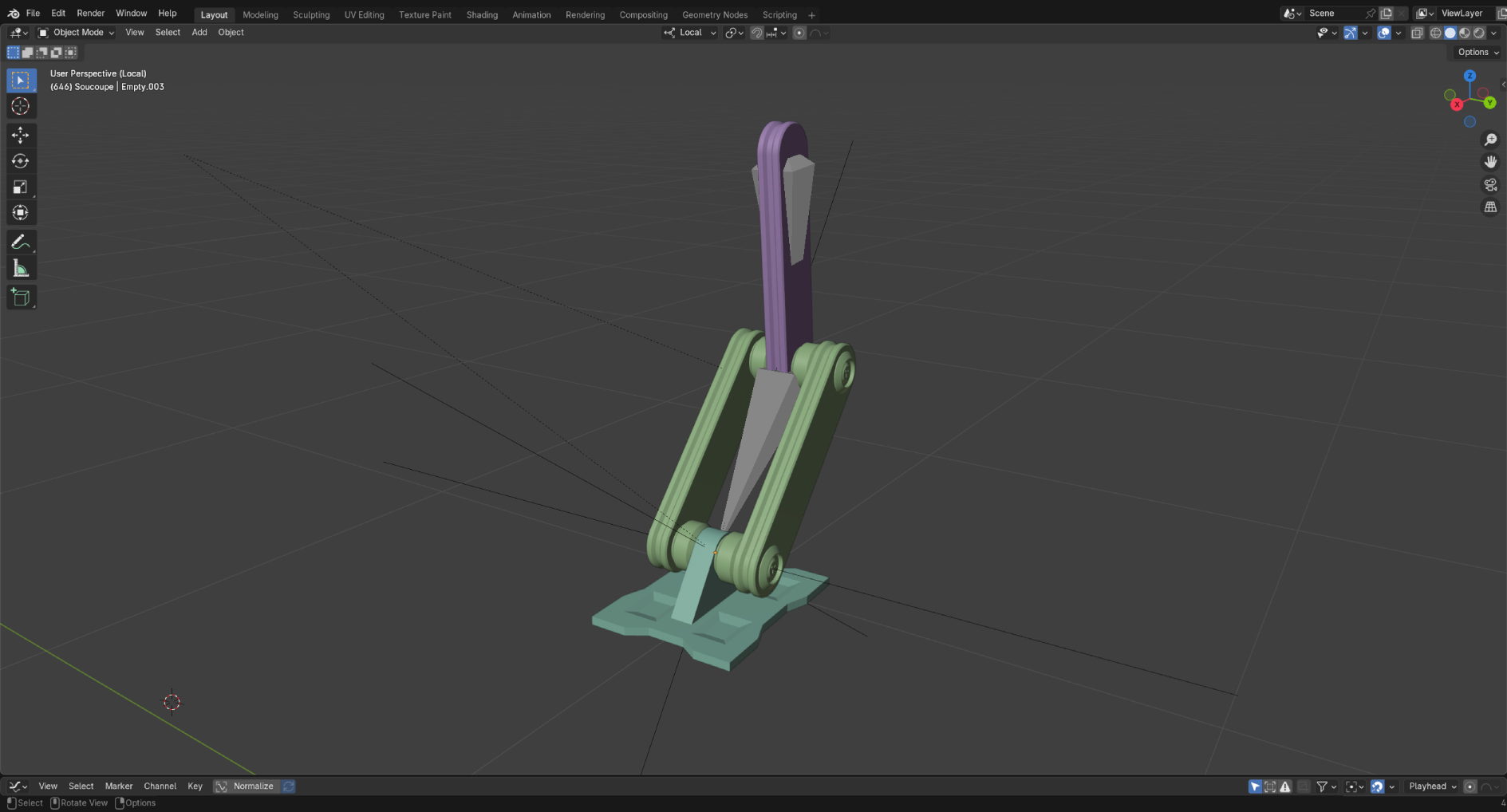Activate the Move tool

[21, 135]
